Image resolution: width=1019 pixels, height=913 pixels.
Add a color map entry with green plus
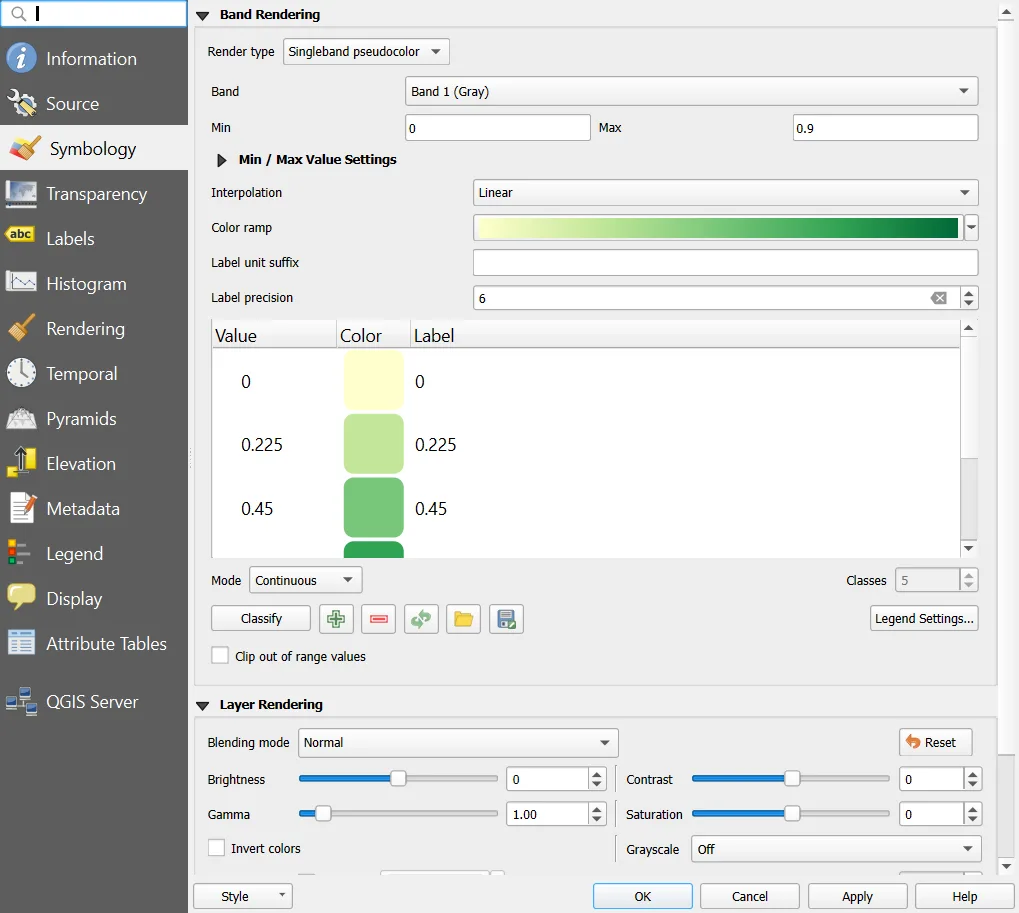coord(336,619)
